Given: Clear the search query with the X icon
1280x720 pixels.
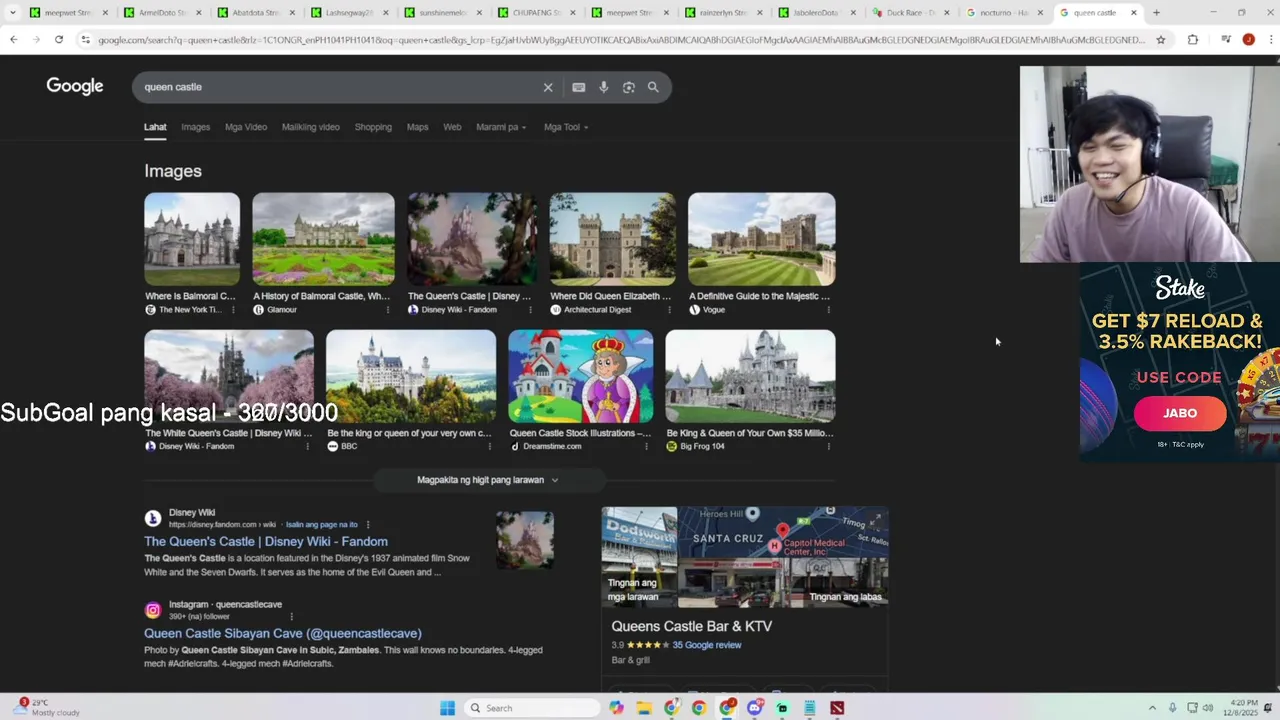Looking at the screenshot, I should 548,87.
